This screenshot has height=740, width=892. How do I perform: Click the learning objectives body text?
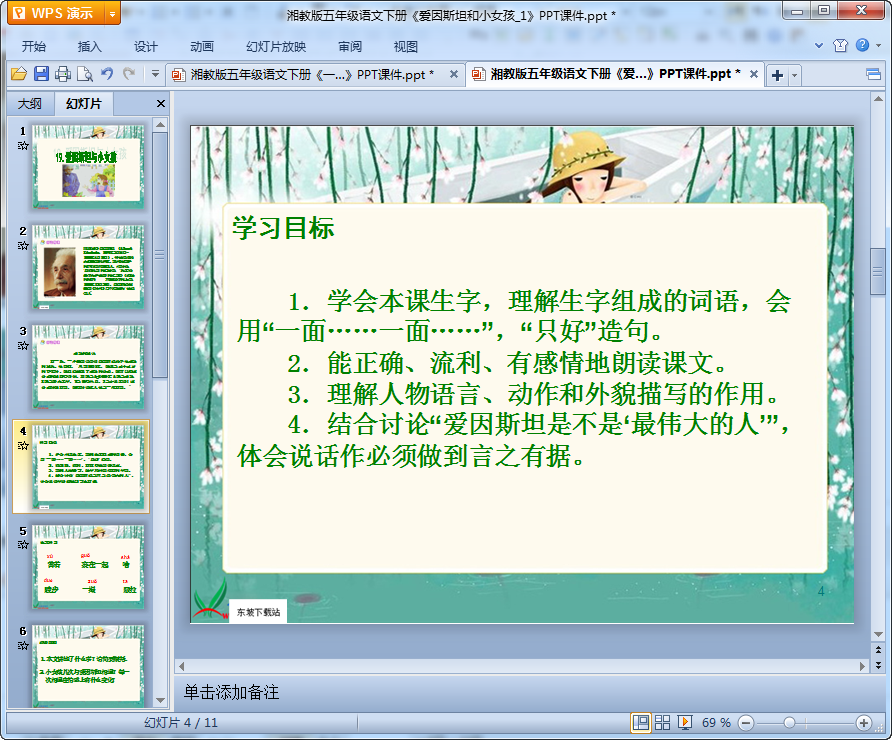tap(514, 378)
